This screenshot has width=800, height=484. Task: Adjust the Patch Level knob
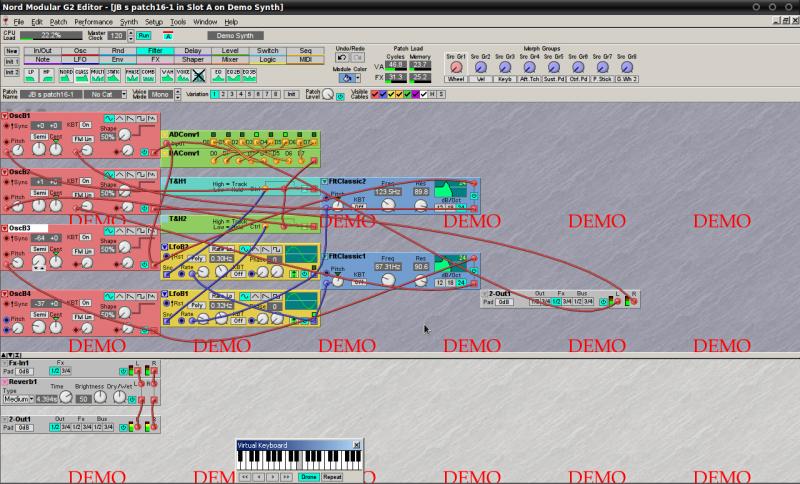pos(328,94)
